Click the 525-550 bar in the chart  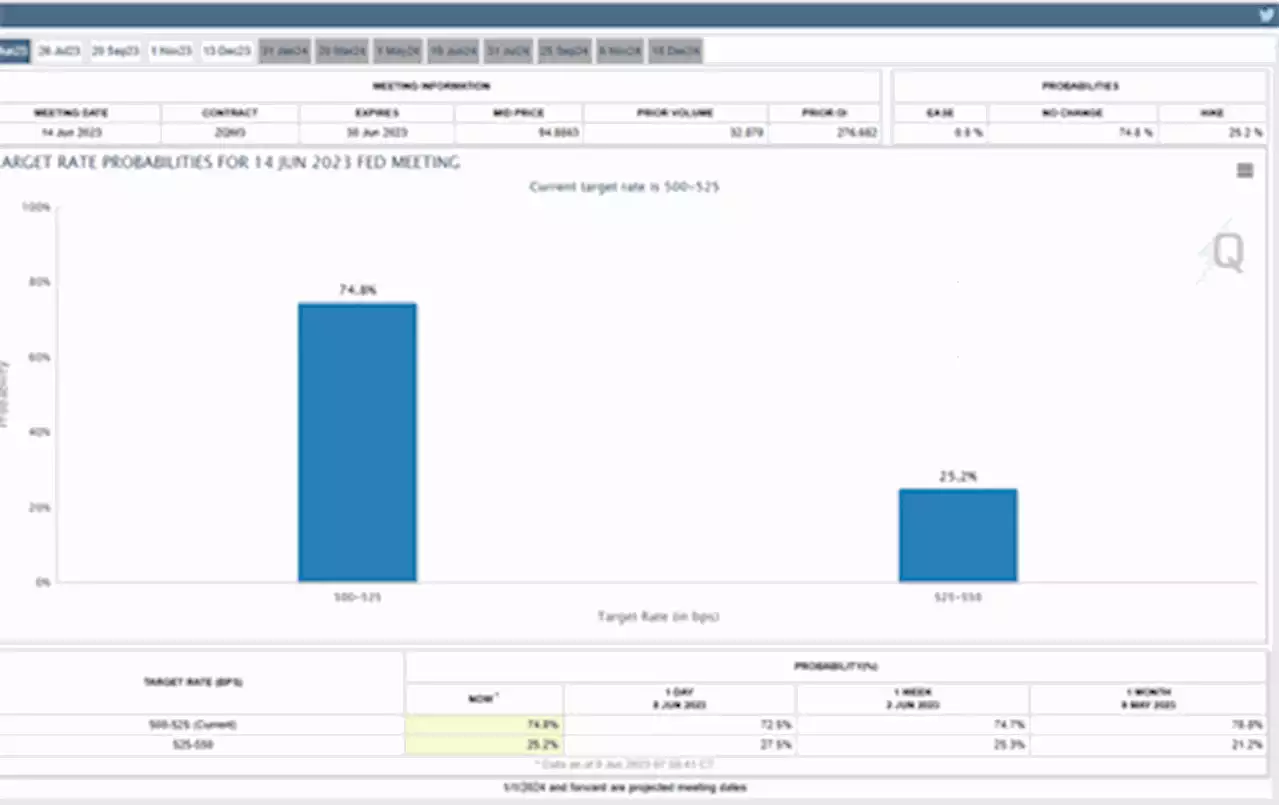[958, 535]
